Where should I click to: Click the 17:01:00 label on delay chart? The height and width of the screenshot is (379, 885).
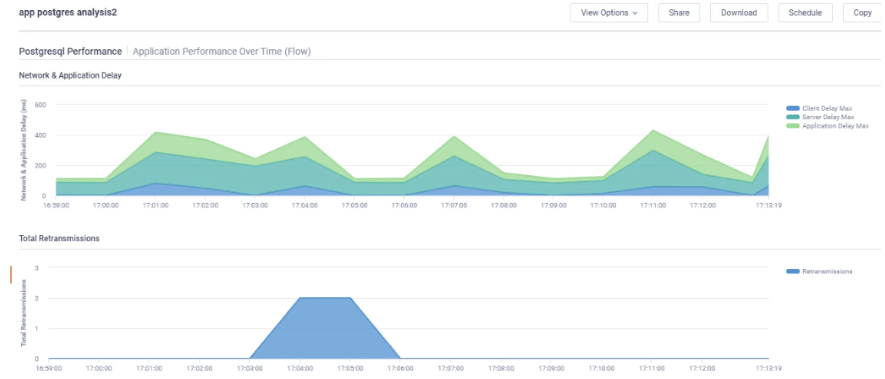(155, 205)
